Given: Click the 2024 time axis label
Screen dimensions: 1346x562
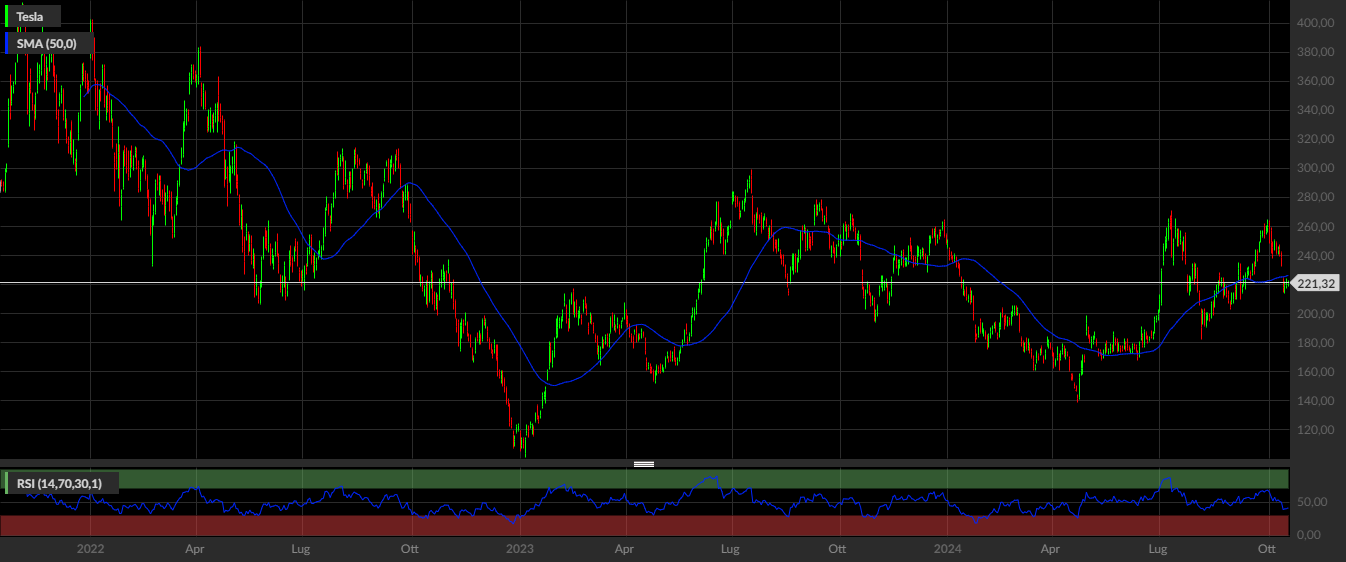Looking at the screenshot, I should pos(947,549).
